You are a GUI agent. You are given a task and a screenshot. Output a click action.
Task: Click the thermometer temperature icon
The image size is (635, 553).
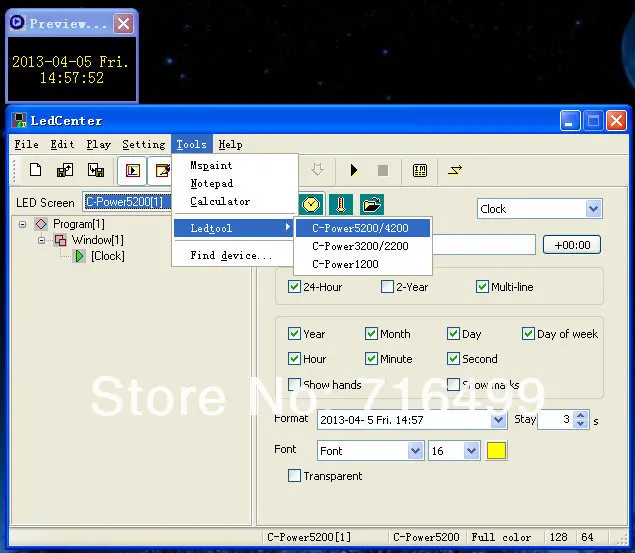click(x=341, y=204)
